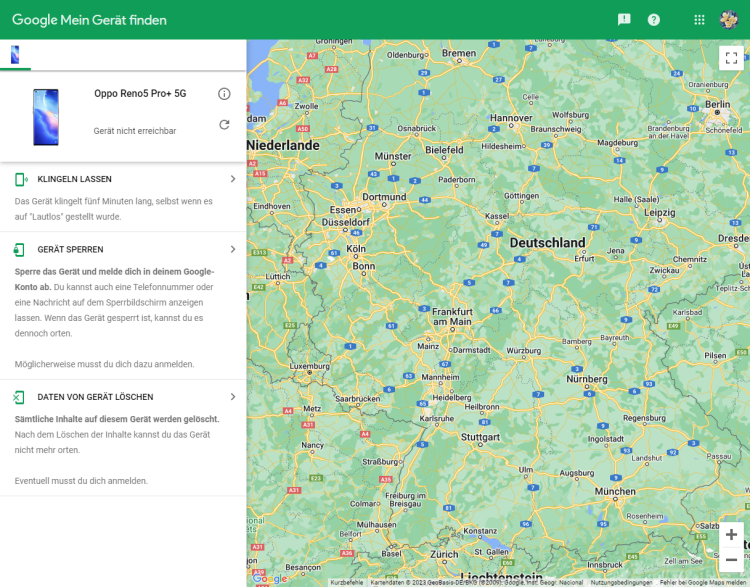
Task: Click Frankfurt am Main on map
Action: point(452,317)
